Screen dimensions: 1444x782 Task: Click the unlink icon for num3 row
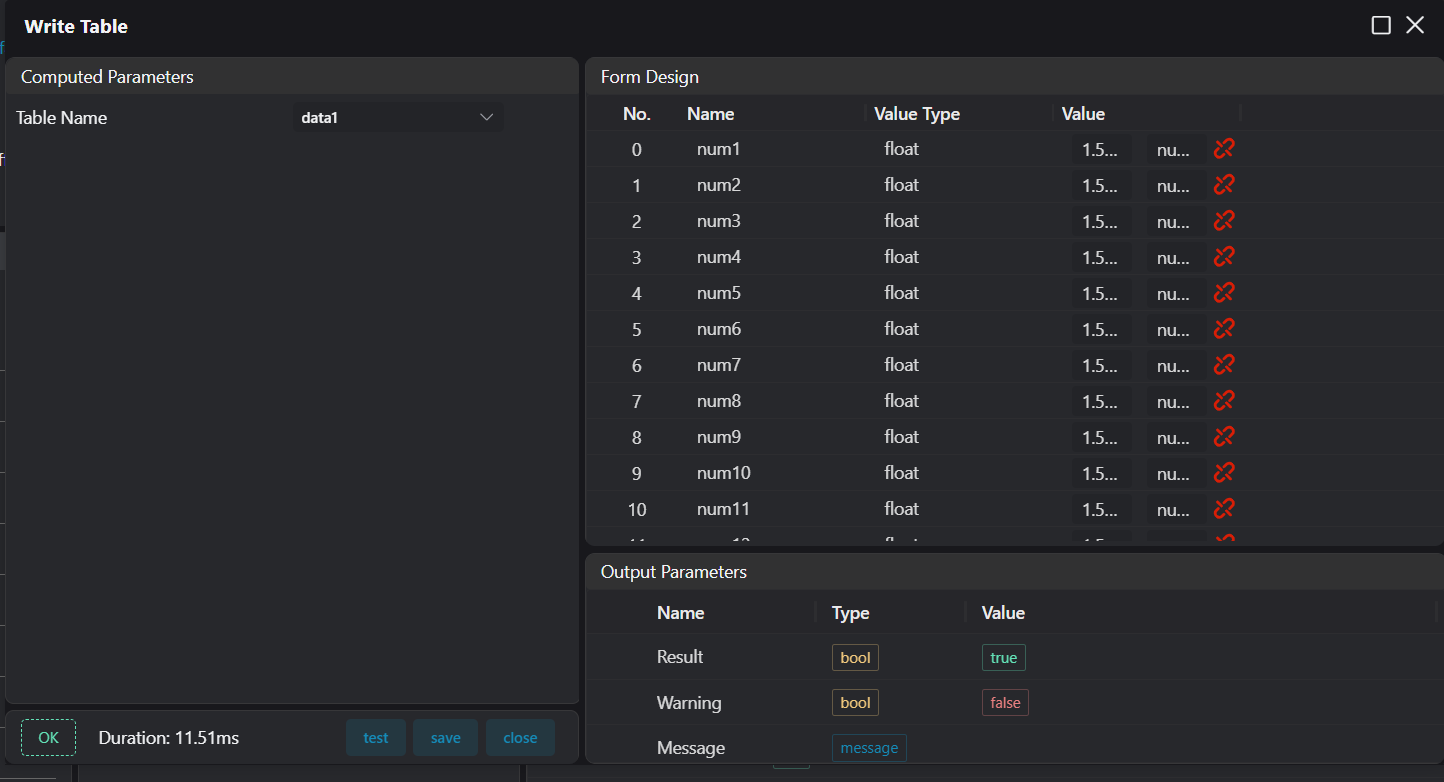[1224, 221]
